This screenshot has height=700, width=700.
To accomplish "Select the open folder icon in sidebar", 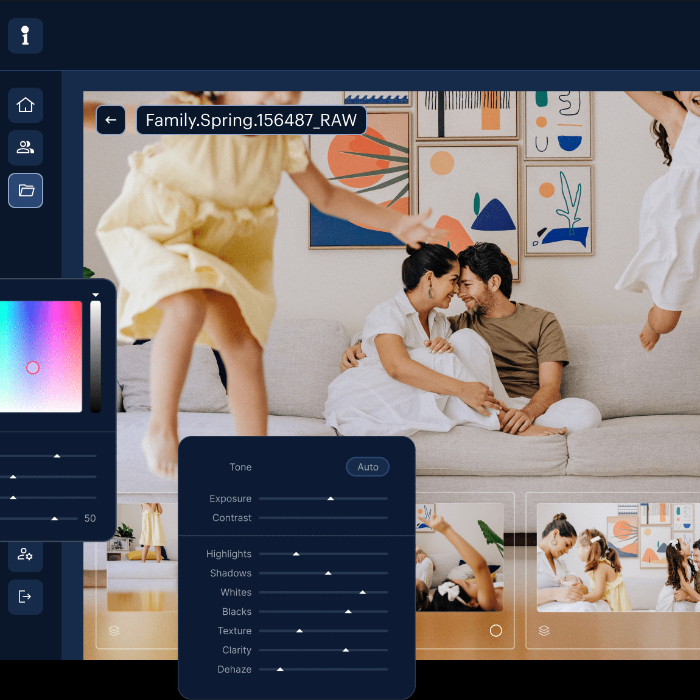I will 25,190.
